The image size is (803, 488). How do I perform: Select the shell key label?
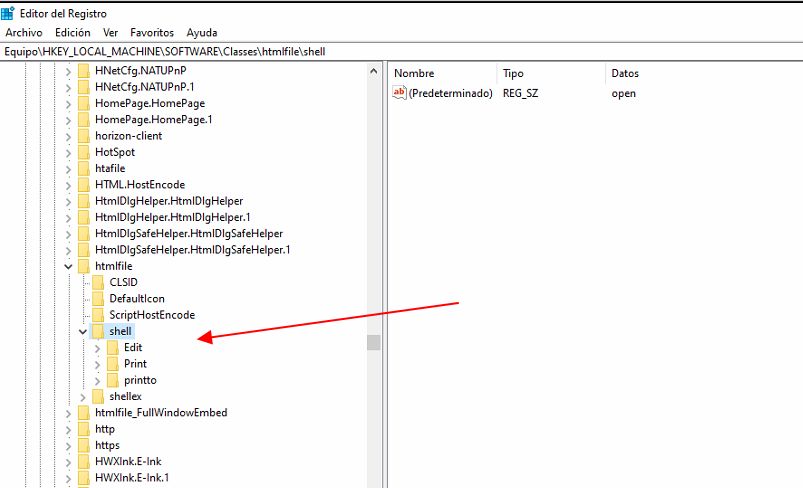pos(120,331)
